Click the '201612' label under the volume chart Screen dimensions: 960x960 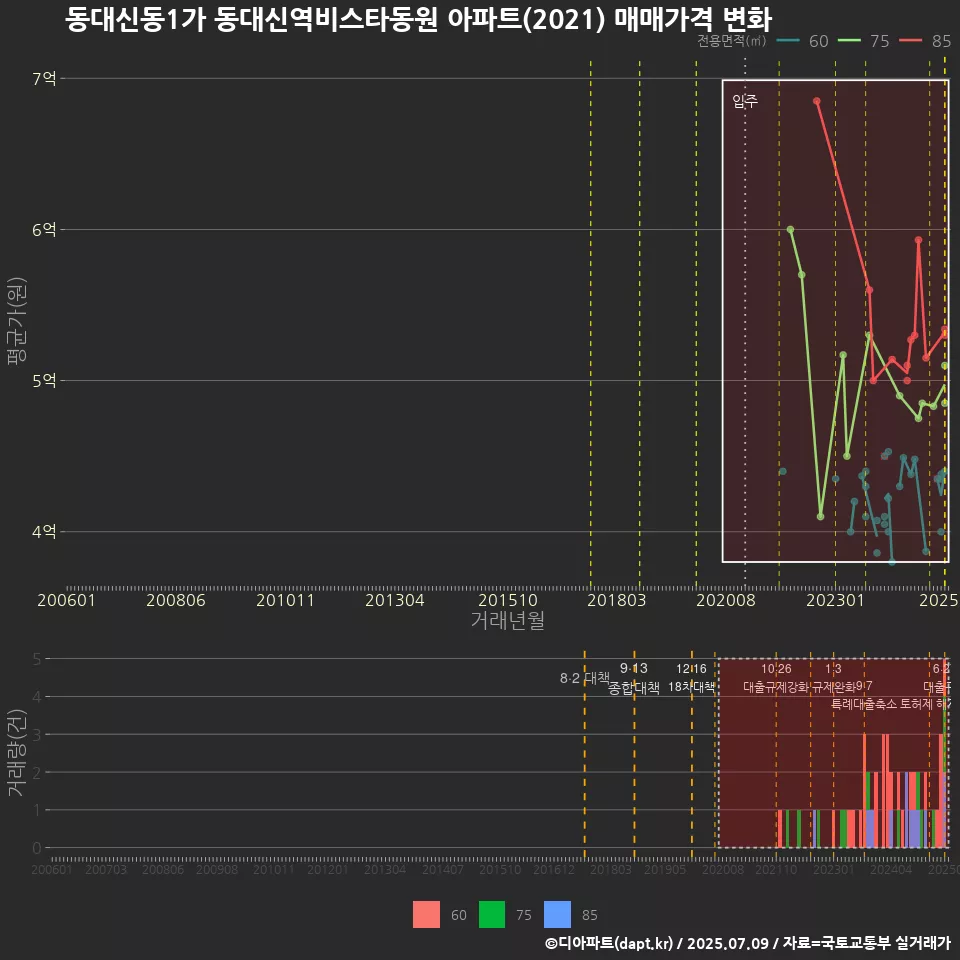pyautogui.click(x=554, y=869)
